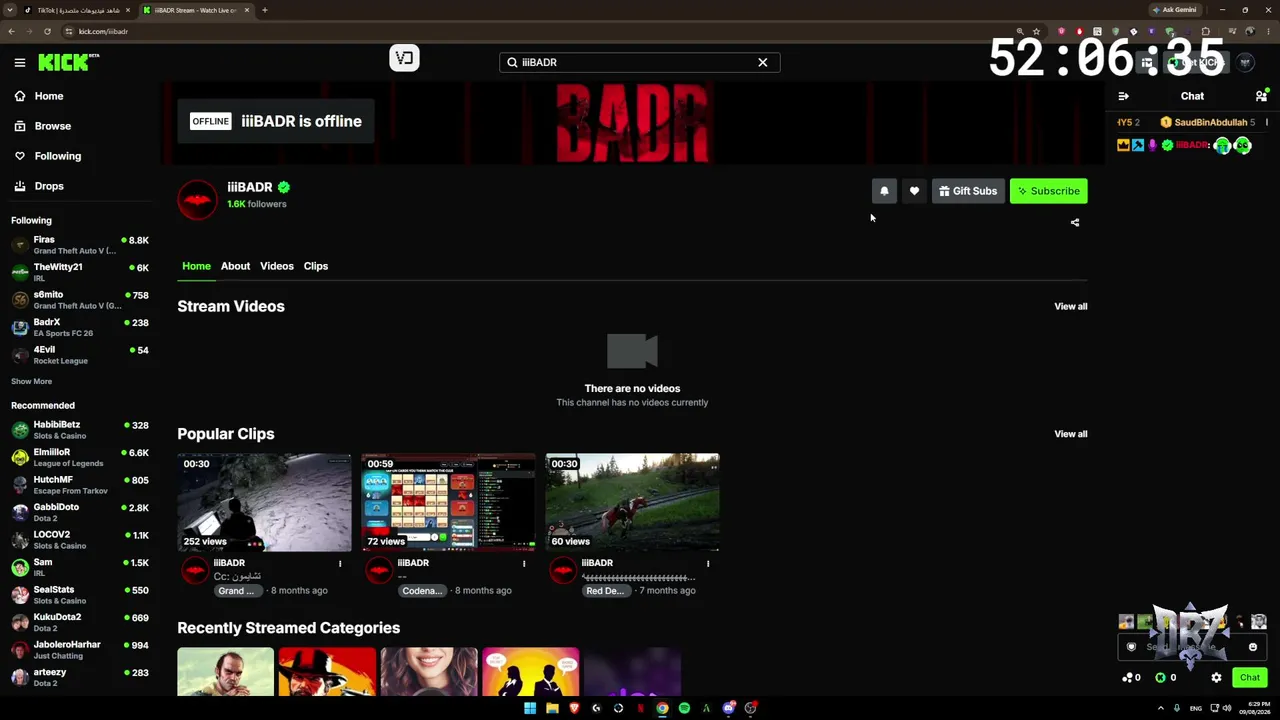The width and height of the screenshot is (1280, 720).
Task: Open options menu for 72 views clip
Action: point(524,564)
